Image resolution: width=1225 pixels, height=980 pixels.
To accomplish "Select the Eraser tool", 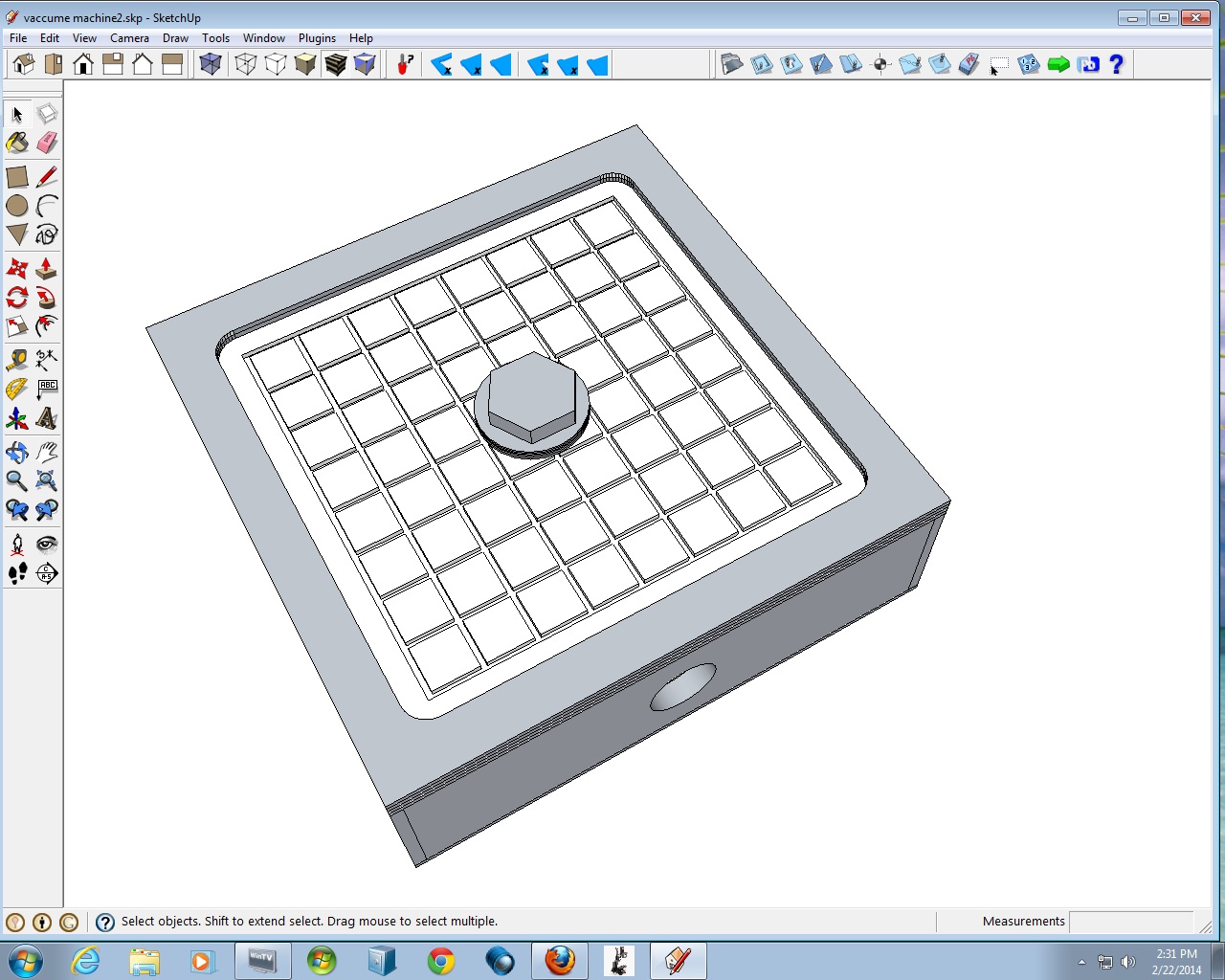I will click(x=47, y=144).
